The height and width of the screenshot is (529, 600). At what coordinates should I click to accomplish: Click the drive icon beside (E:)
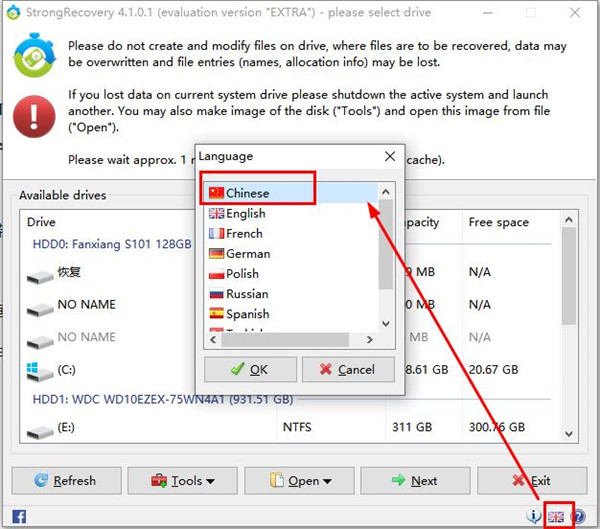[40, 433]
